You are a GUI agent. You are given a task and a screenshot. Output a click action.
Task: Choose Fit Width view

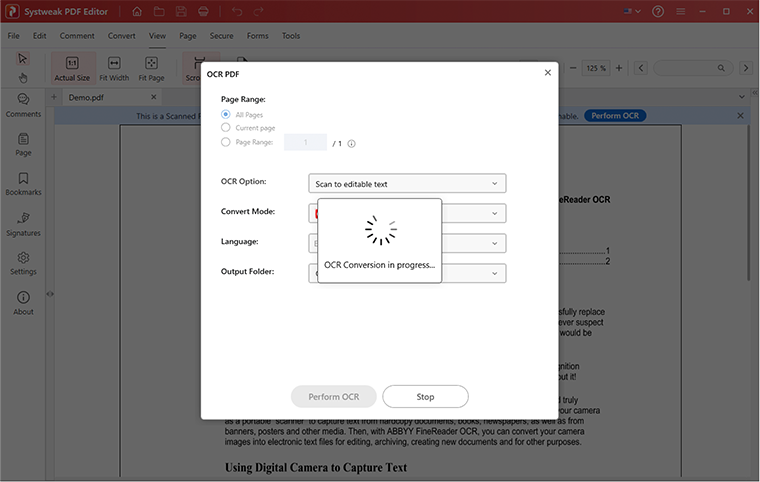tap(114, 68)
